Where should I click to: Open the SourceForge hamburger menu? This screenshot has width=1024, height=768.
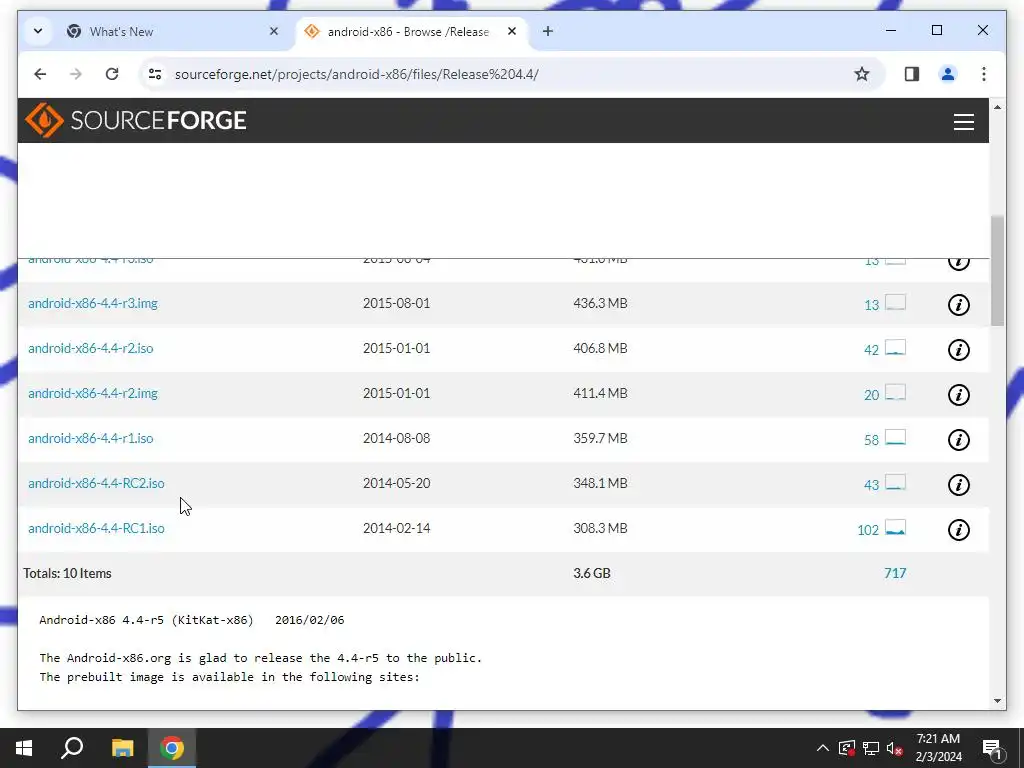point(963,121)
